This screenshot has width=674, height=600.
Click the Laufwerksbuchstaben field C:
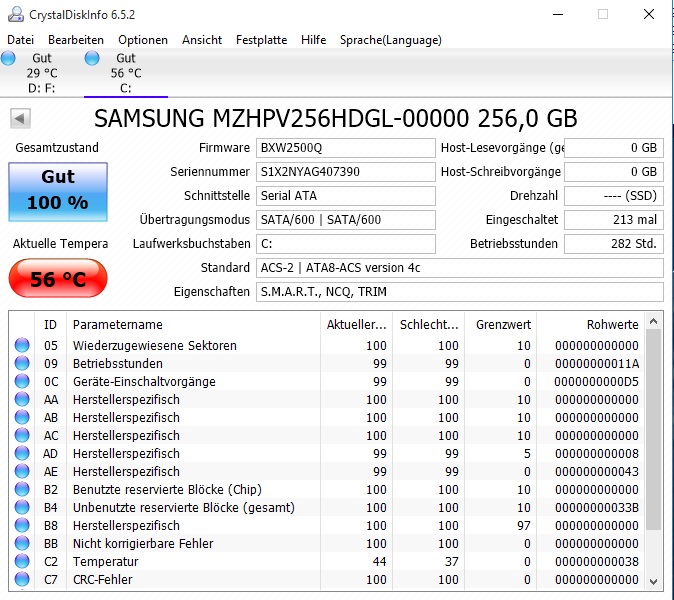346,244
